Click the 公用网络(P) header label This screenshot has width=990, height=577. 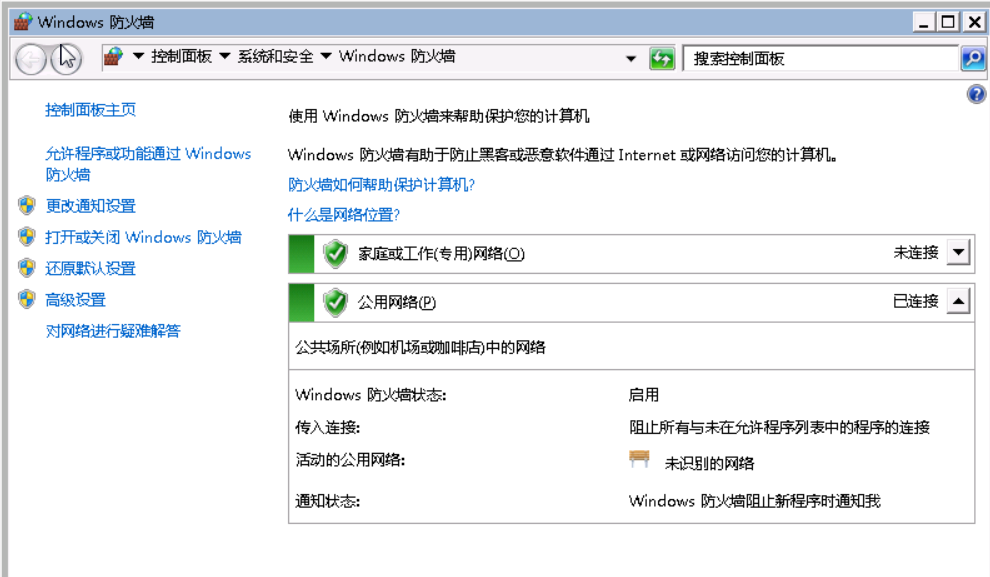[397, 302]
